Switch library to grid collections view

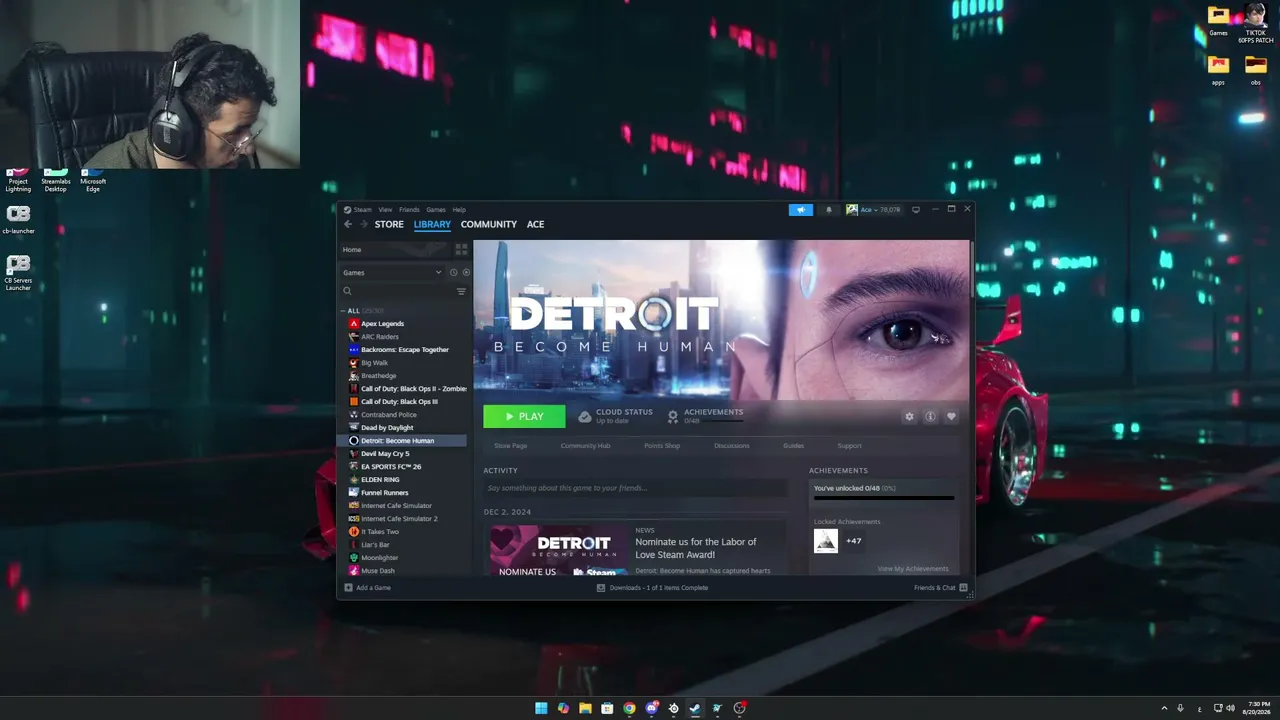point(461,249)
